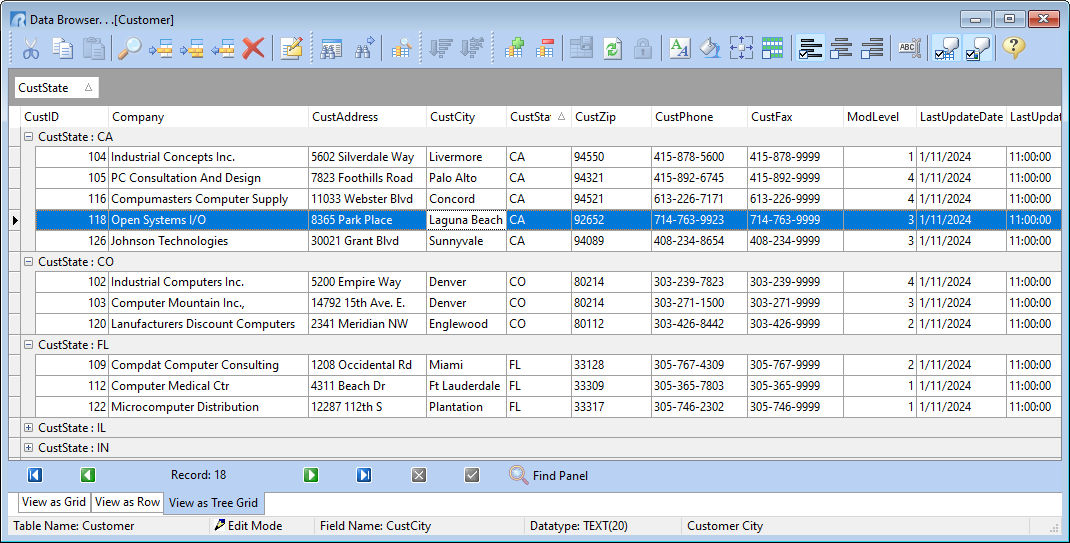
Task: Click the gray X cancel edit button
Action: tap(419, 475)
